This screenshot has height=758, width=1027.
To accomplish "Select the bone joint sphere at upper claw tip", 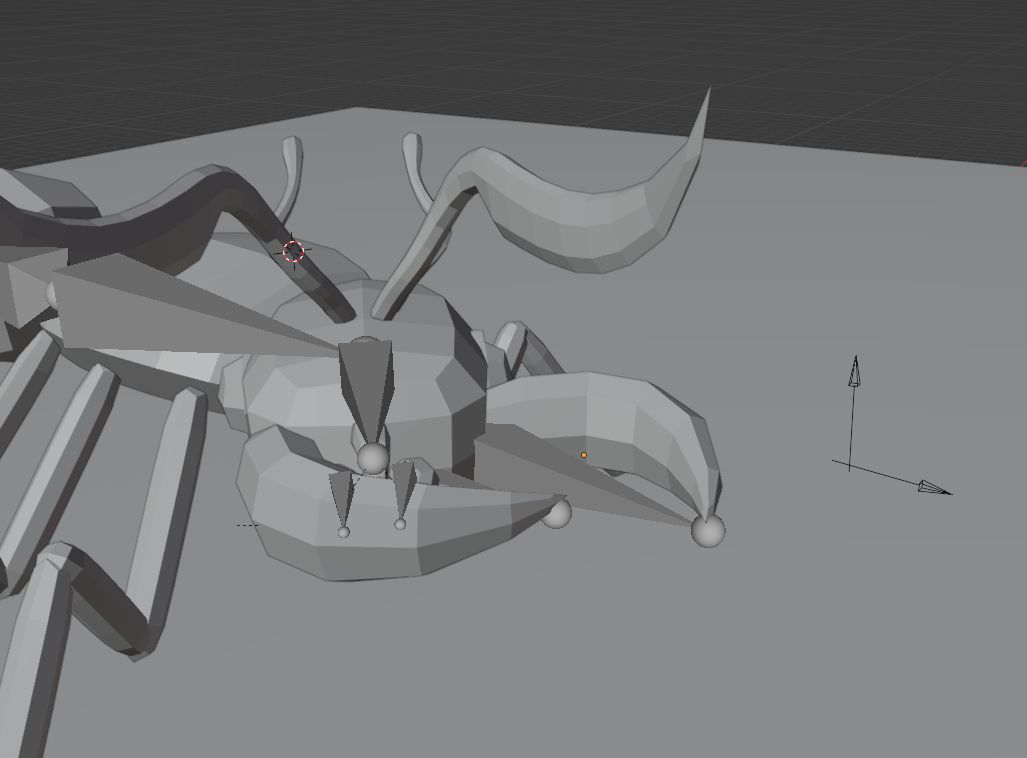I will 708,530.
